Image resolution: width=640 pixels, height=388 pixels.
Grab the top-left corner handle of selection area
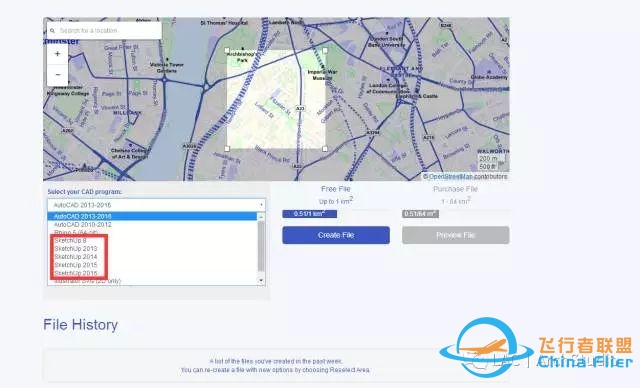pos(227,51)
